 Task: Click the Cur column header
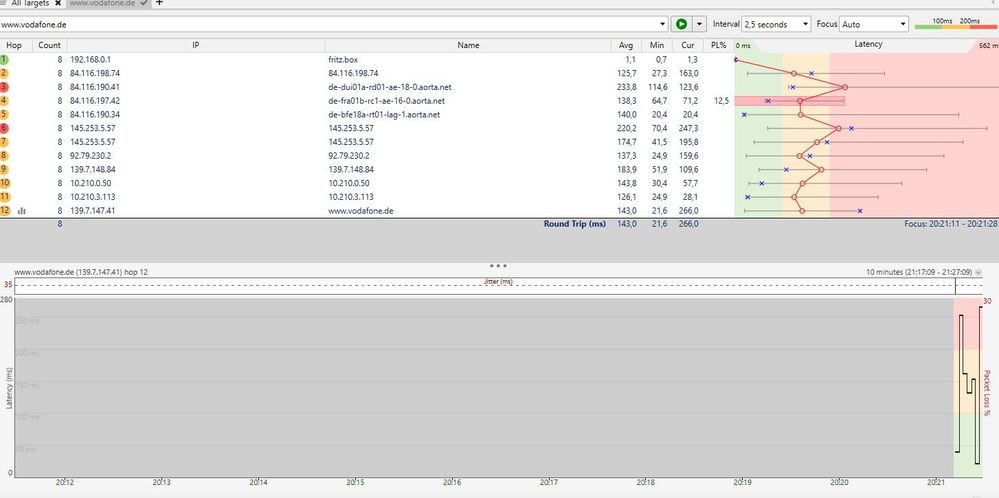click(687, 45)
